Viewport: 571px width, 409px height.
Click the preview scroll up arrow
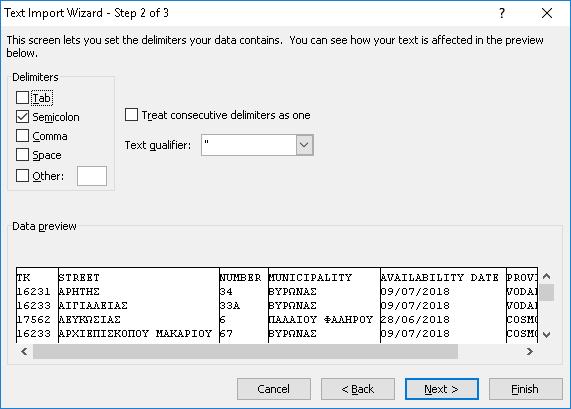[547, 276]
